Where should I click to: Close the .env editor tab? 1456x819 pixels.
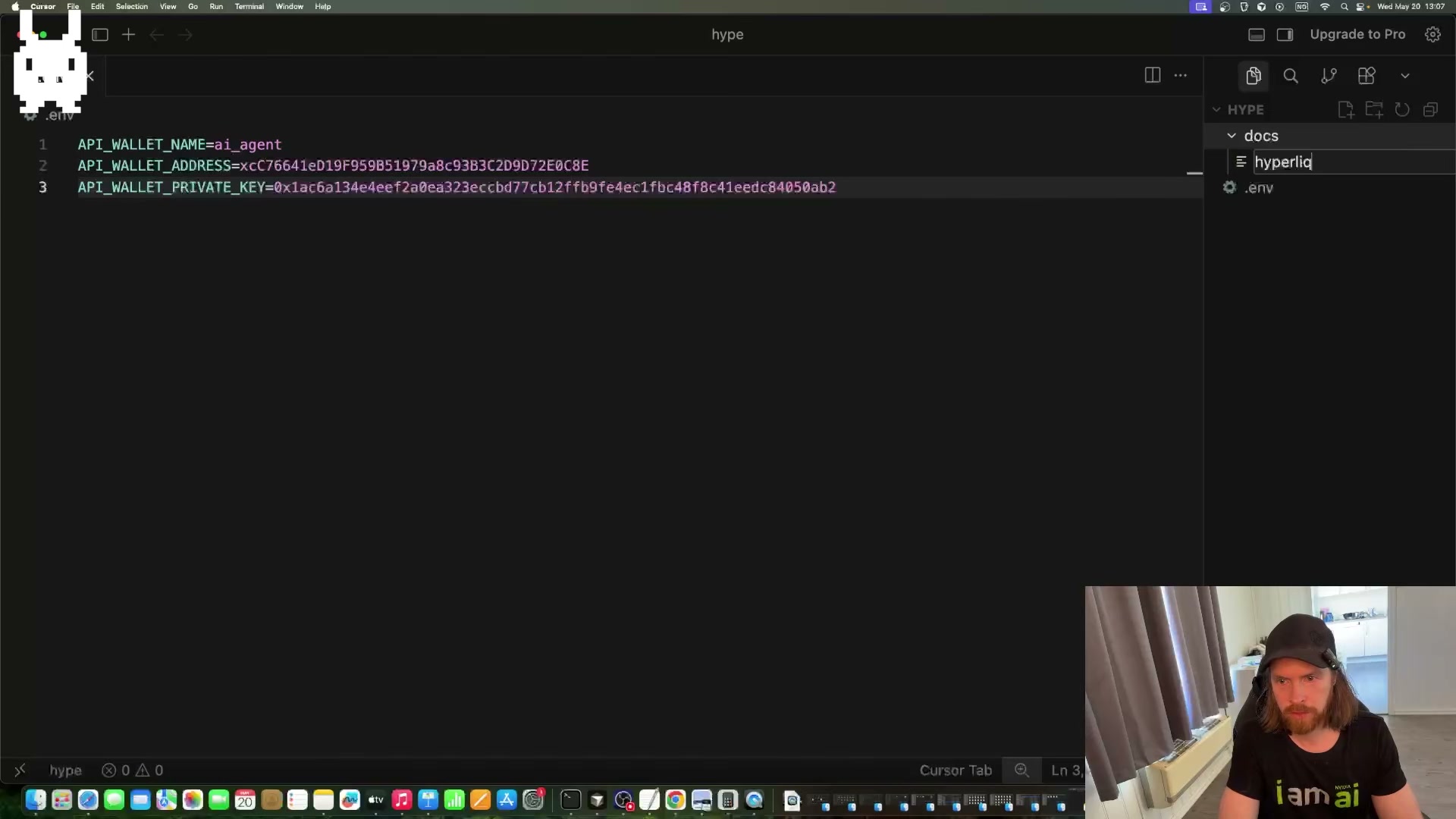[x=90, y=76]
